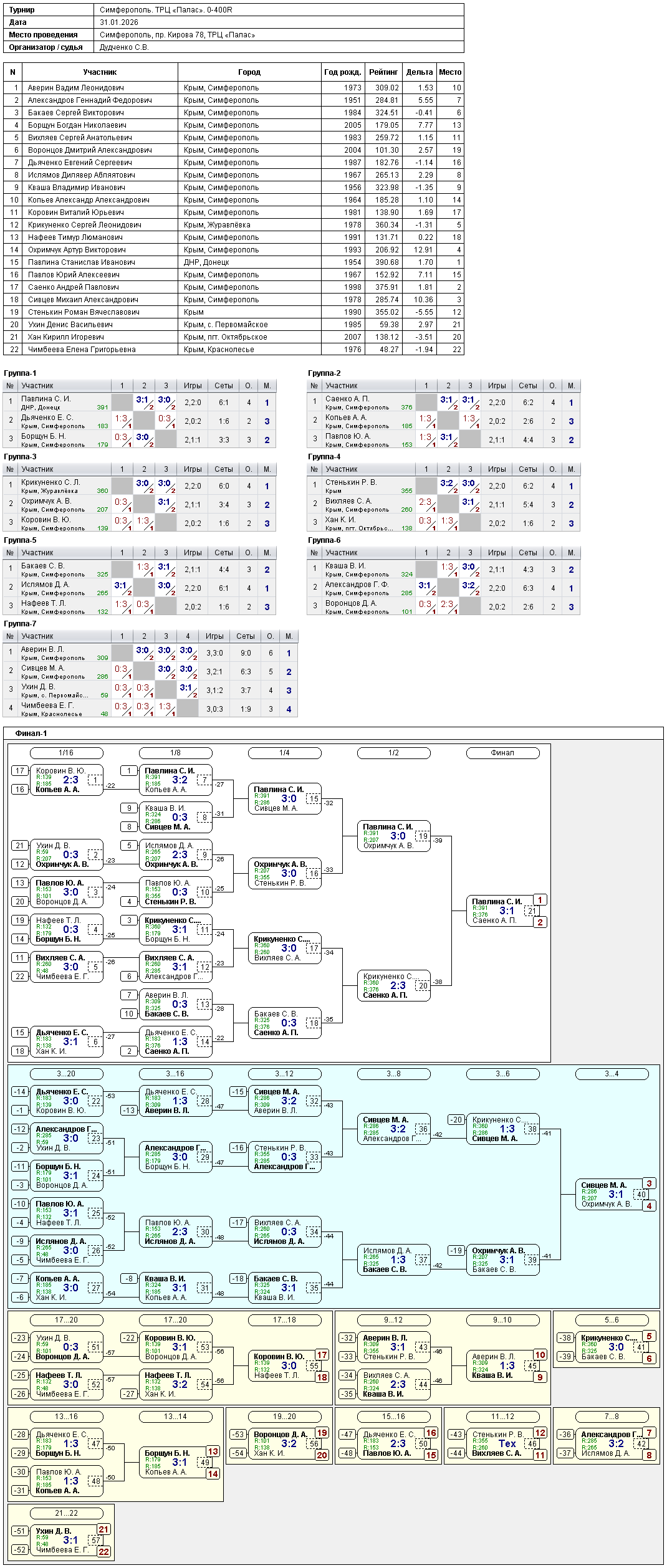Click the 1/4 round label
Viewport: 667px width, 1568px height.
coord(284,753)
